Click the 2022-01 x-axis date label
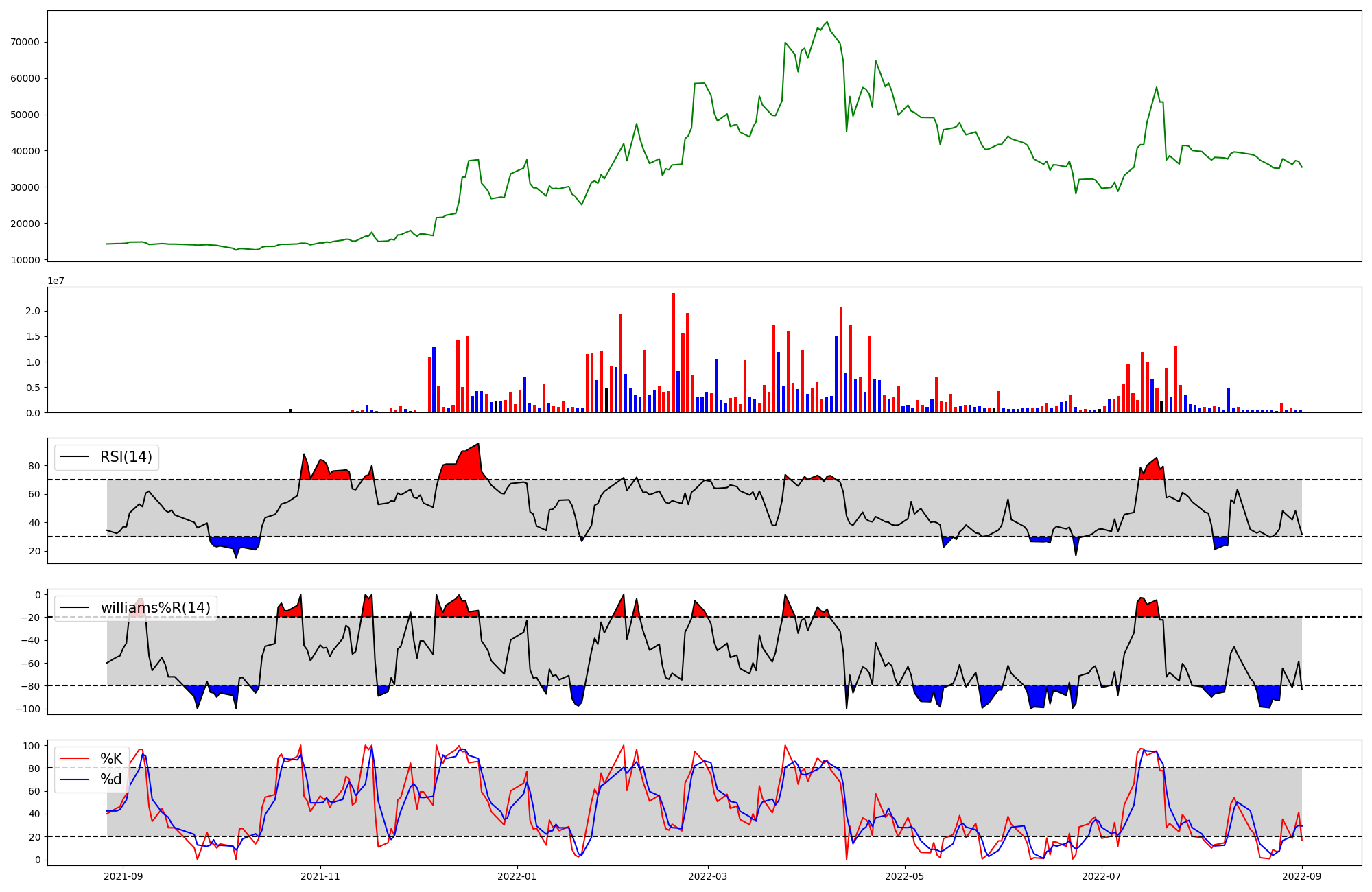The image size is (1372, 892). pos(517,876)
